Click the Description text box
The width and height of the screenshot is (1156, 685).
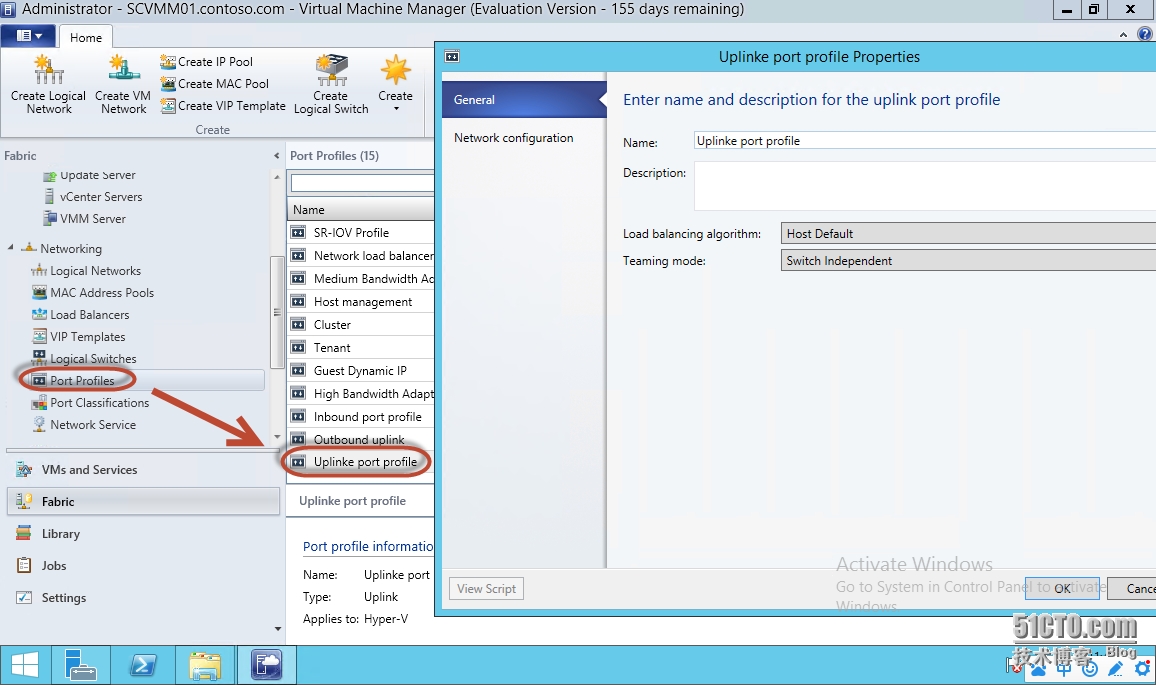coord(925,186)
